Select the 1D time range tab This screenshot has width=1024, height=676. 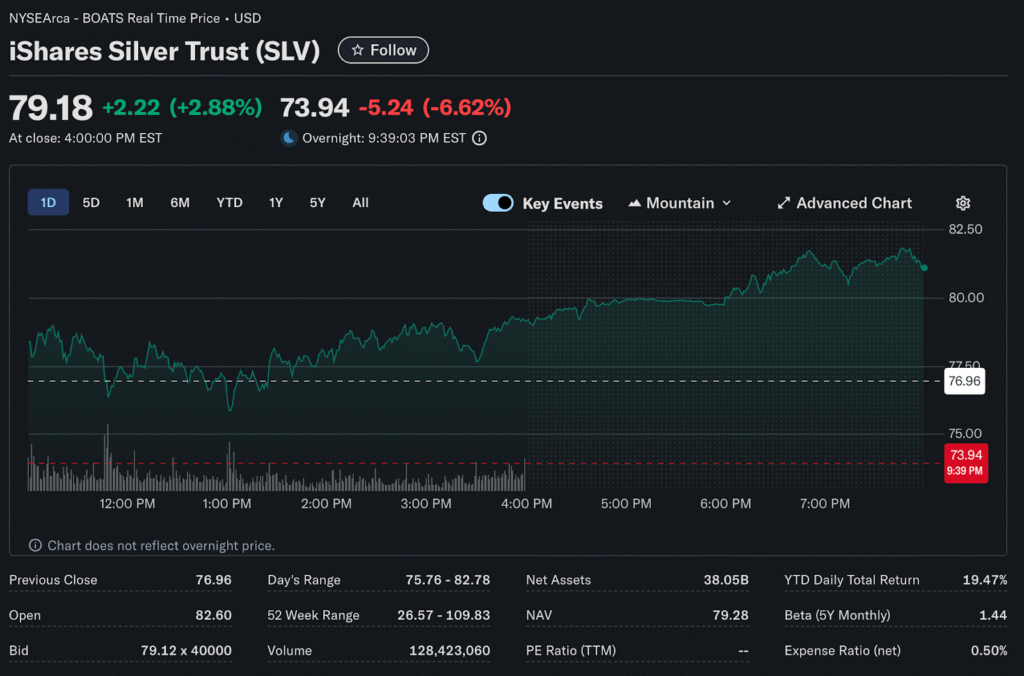pyautogui.click(x=48, y=203)
